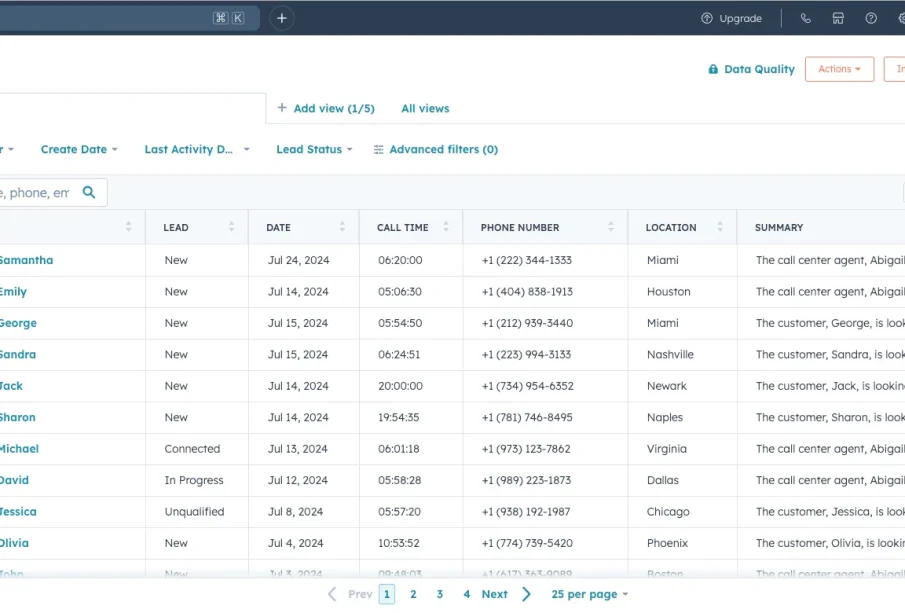Sort by the Lead column sort icon
This screenshot has width=905, height=613.
(x=232, y=227)
